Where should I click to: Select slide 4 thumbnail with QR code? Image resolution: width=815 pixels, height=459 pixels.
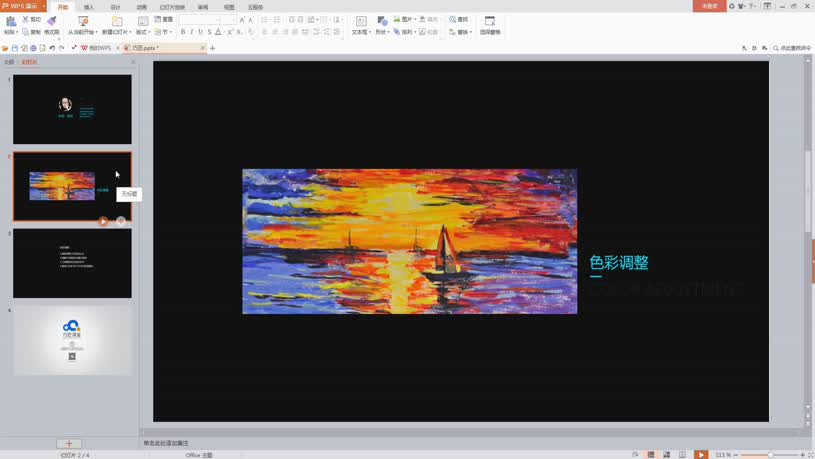72,340
